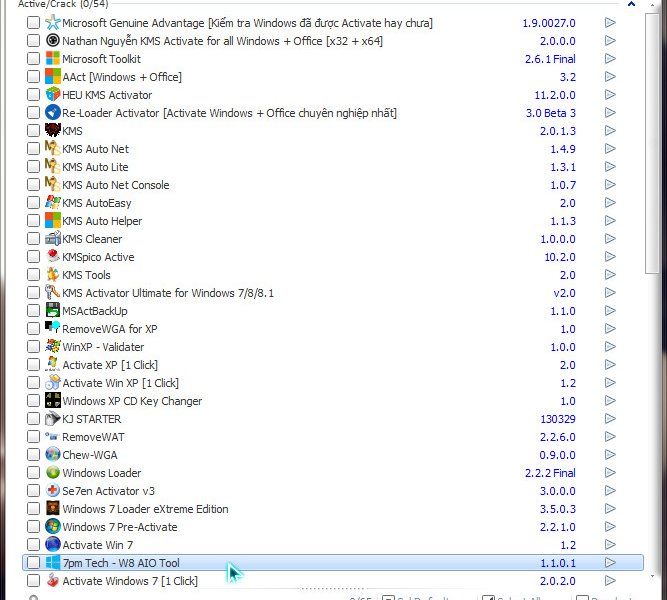667x600 pixels.
Task: Run Microsoft Toolkit with its play arrow
Action: 610,58
